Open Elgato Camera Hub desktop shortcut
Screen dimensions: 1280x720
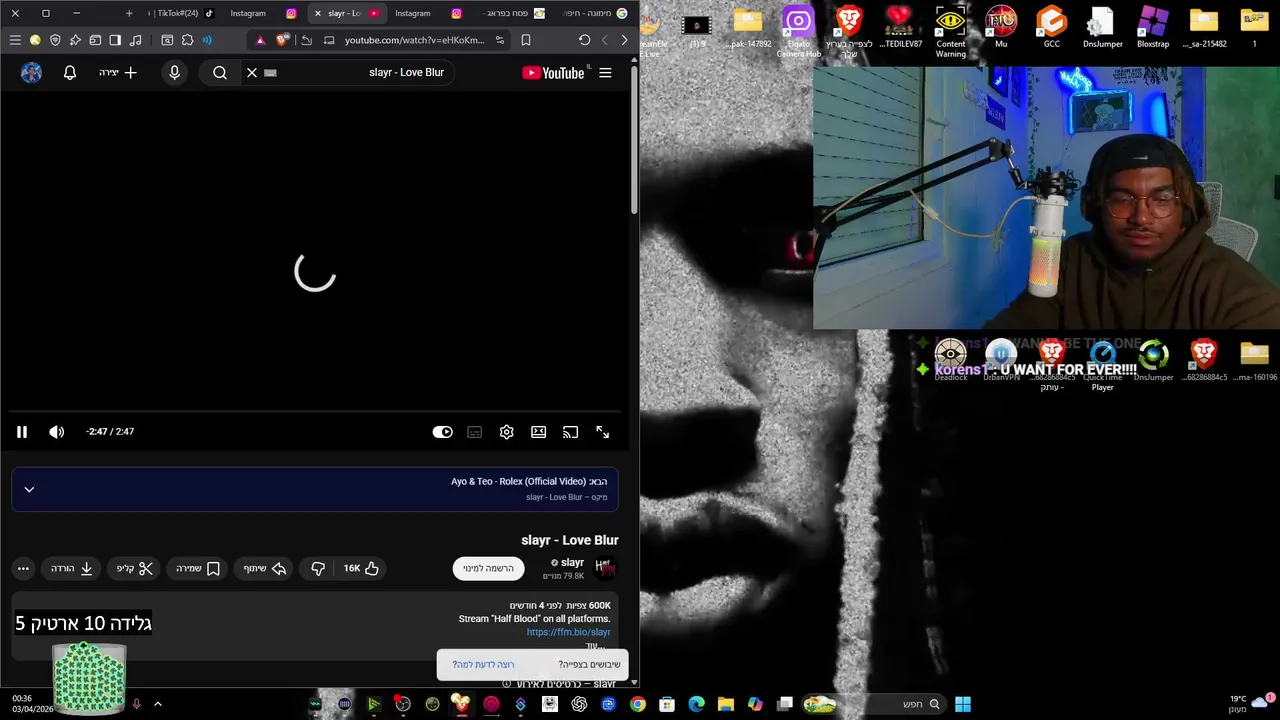tap(798, 32)
